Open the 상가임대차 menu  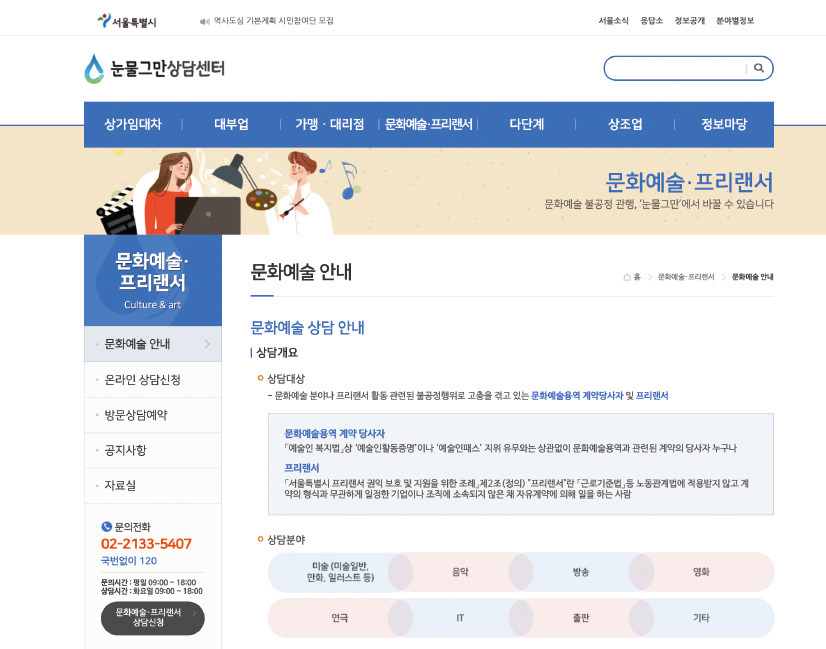tap(133, 124)
